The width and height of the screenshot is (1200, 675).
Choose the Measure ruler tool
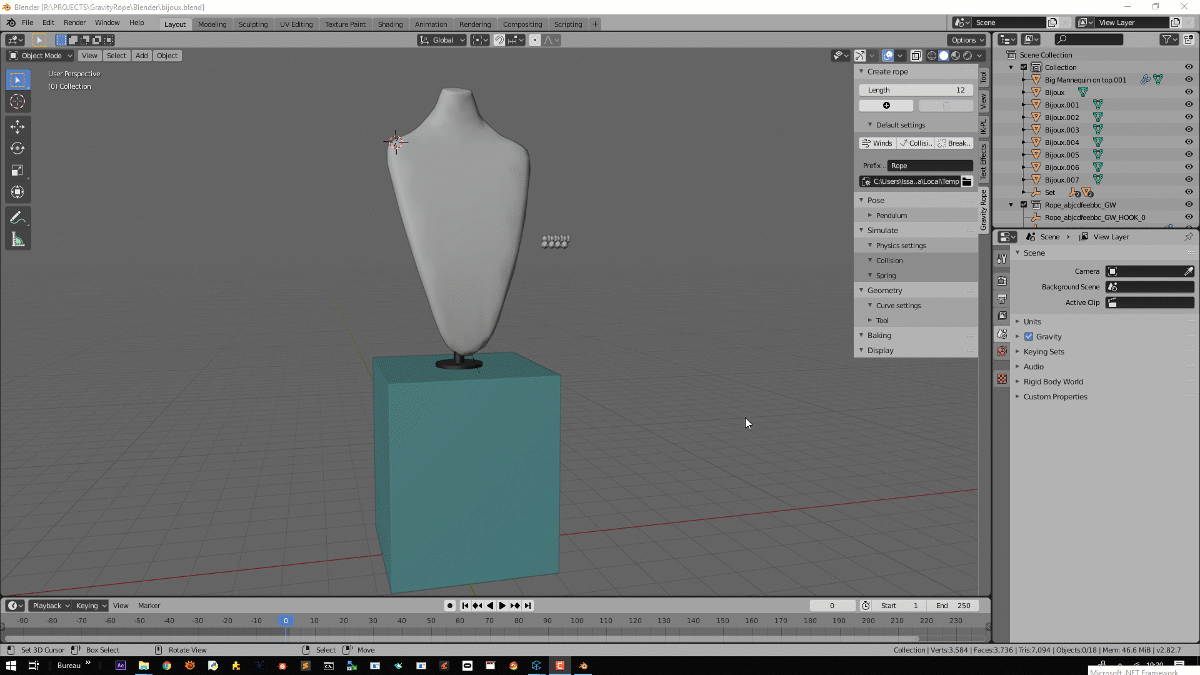(x=17, y=239)
